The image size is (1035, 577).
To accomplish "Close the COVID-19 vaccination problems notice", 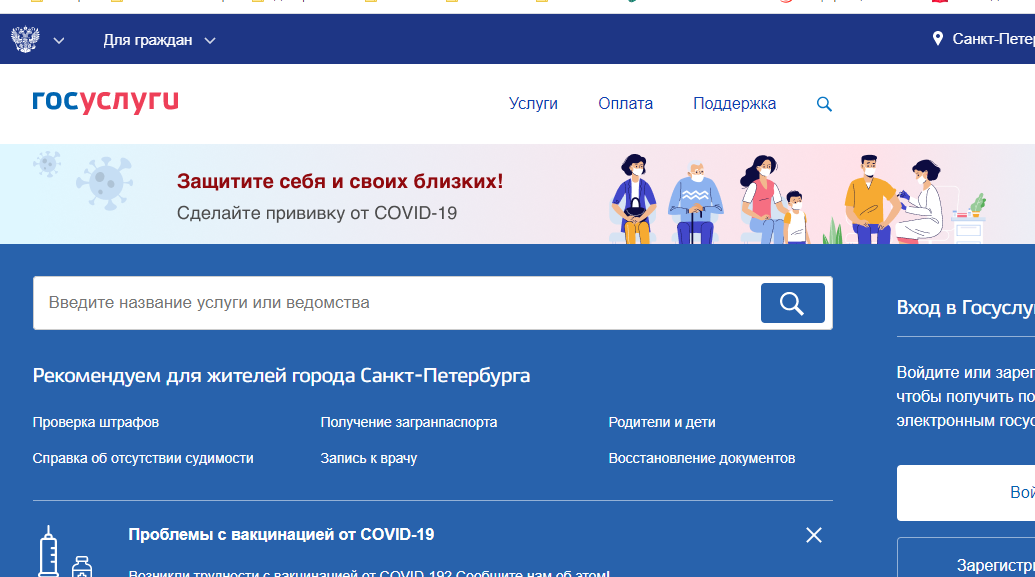I will click(x=814, y=535).
